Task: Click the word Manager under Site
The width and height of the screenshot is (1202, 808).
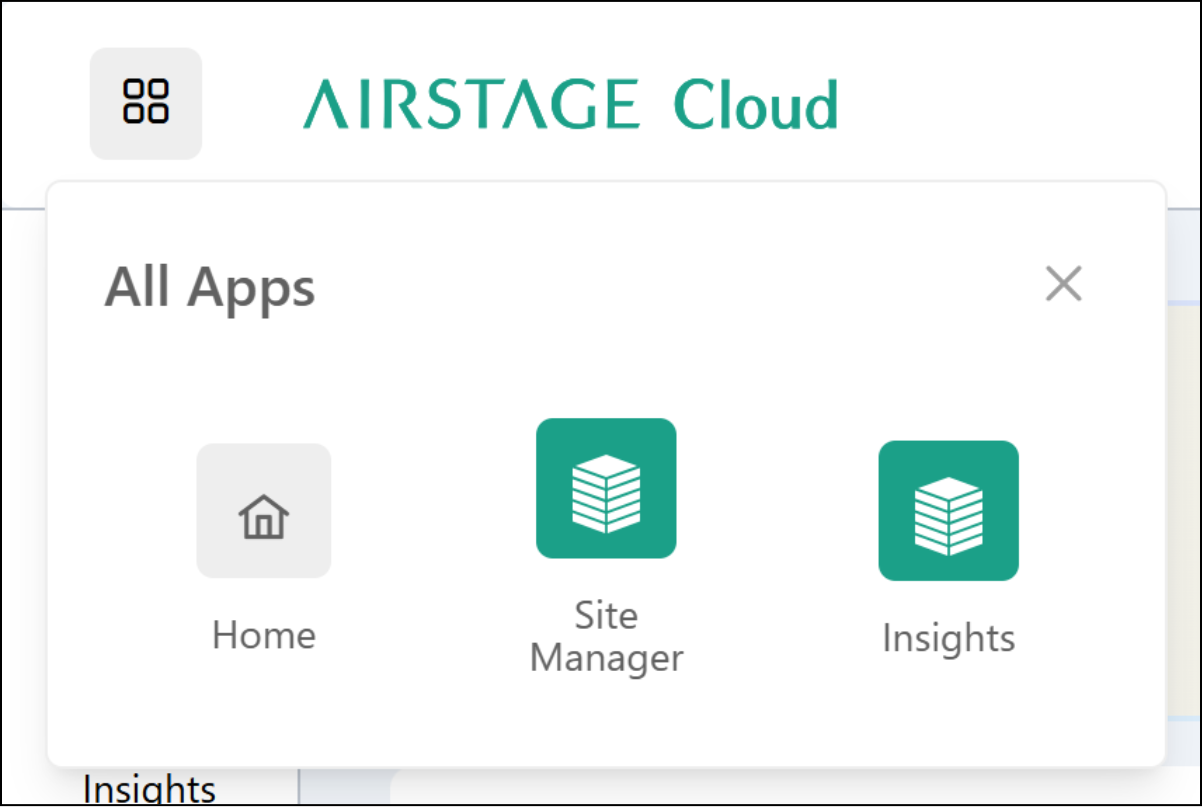Action: click(606, 659)
